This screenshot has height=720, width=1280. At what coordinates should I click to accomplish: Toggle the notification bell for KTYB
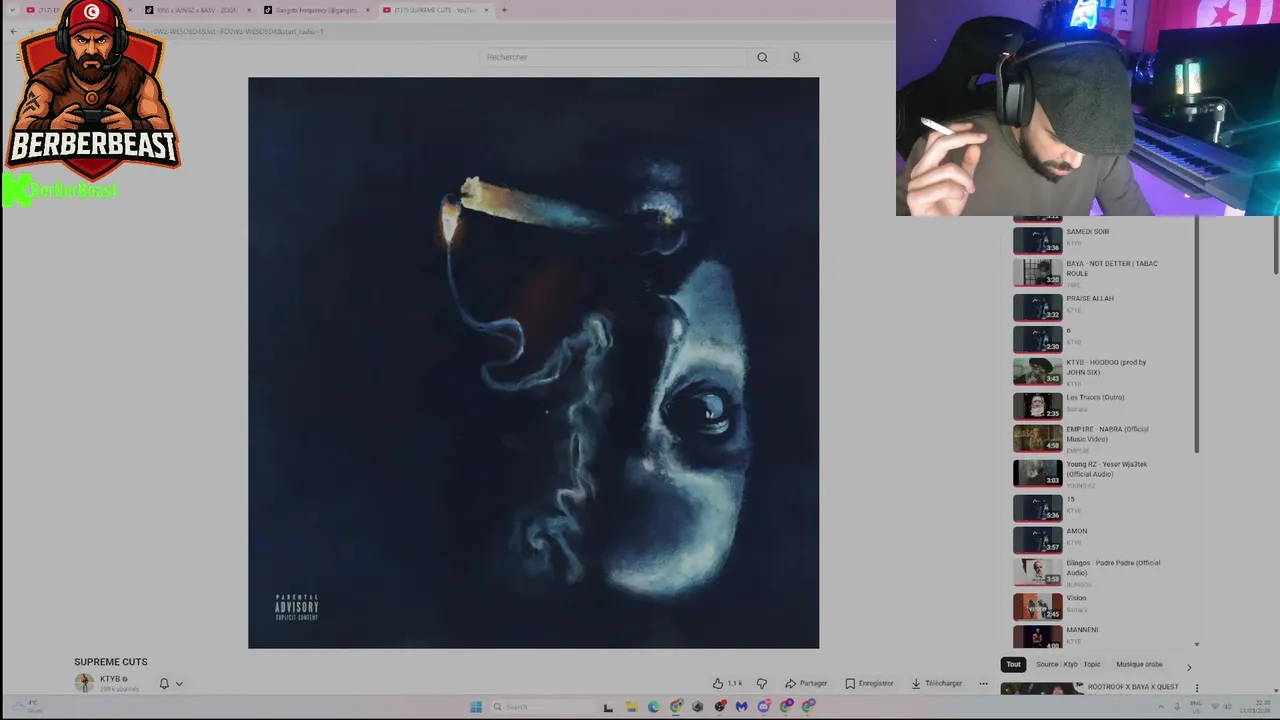click(164, 684)
